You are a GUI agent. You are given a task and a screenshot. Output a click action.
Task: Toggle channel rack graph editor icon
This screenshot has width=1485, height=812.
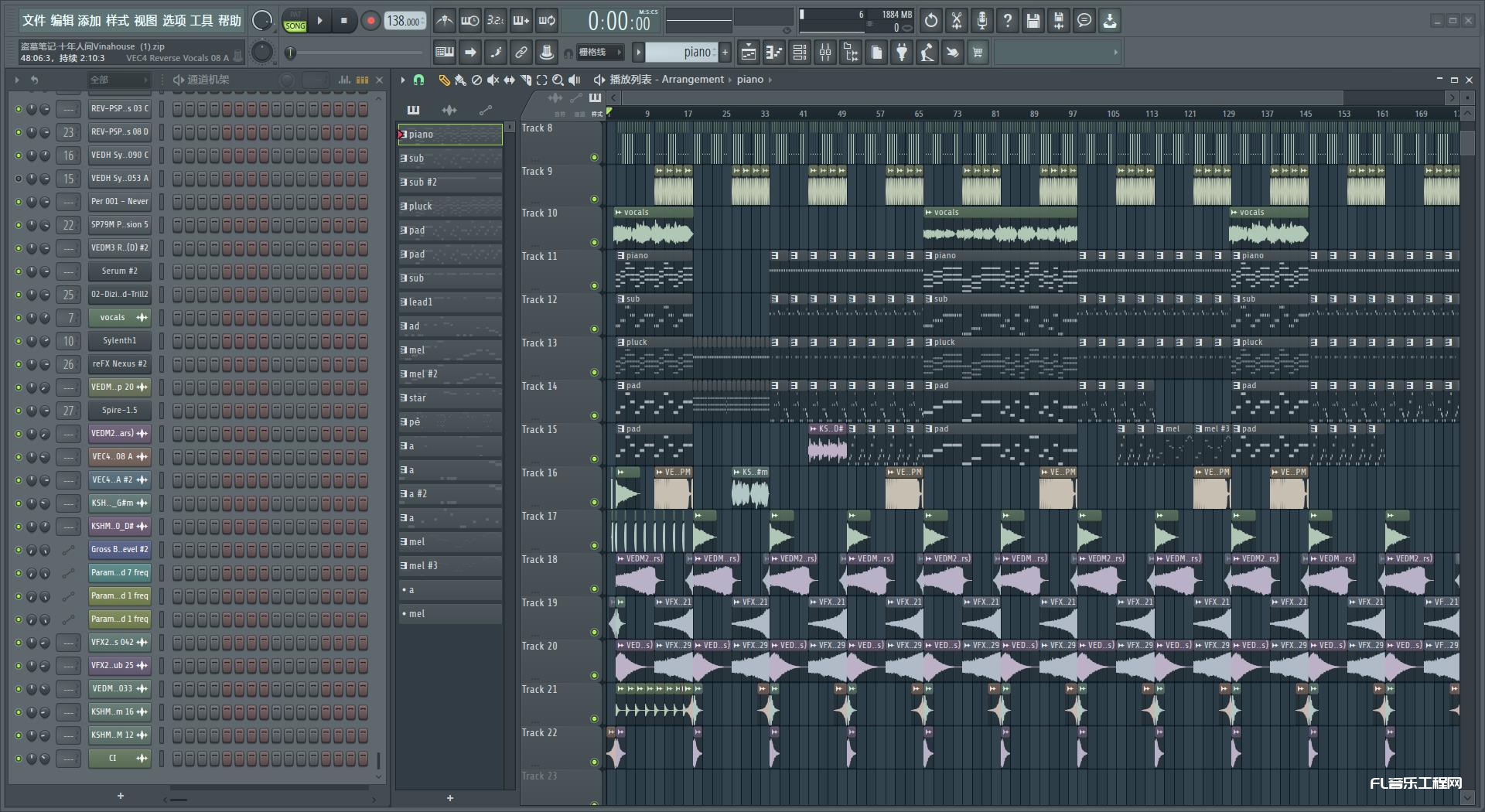[344, 80]
